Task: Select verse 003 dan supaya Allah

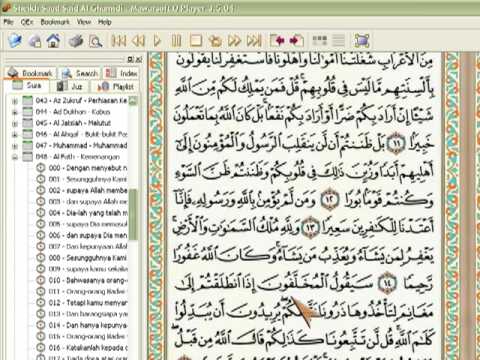Action: (x=88, y=202)
